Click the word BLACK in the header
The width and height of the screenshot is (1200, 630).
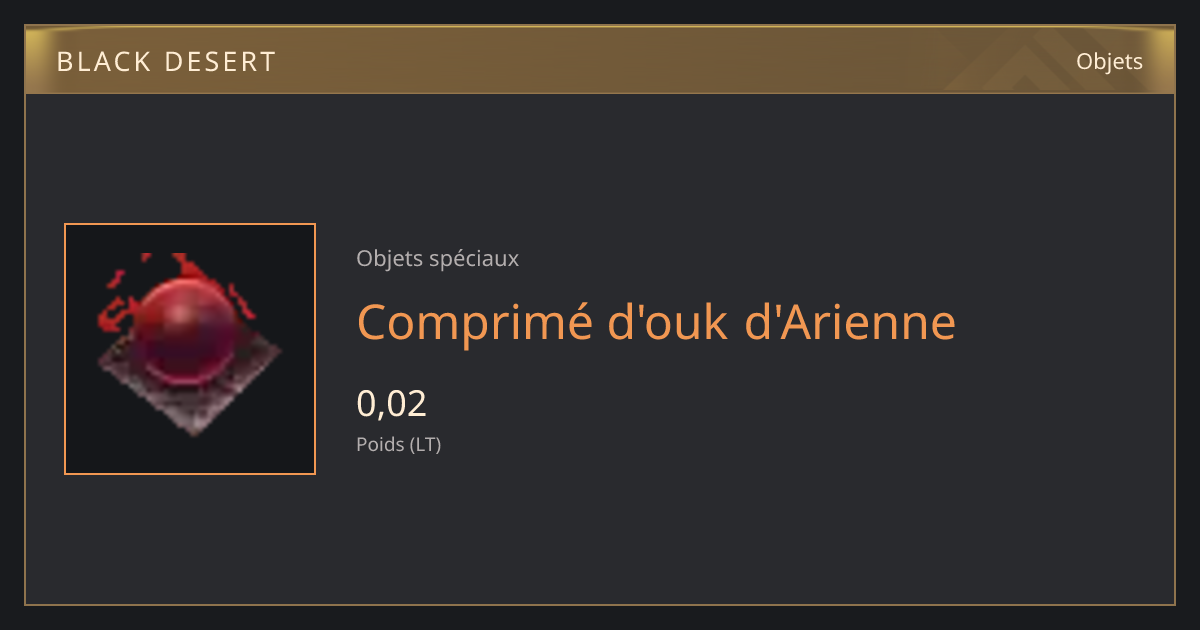click(x=101, y=62)
